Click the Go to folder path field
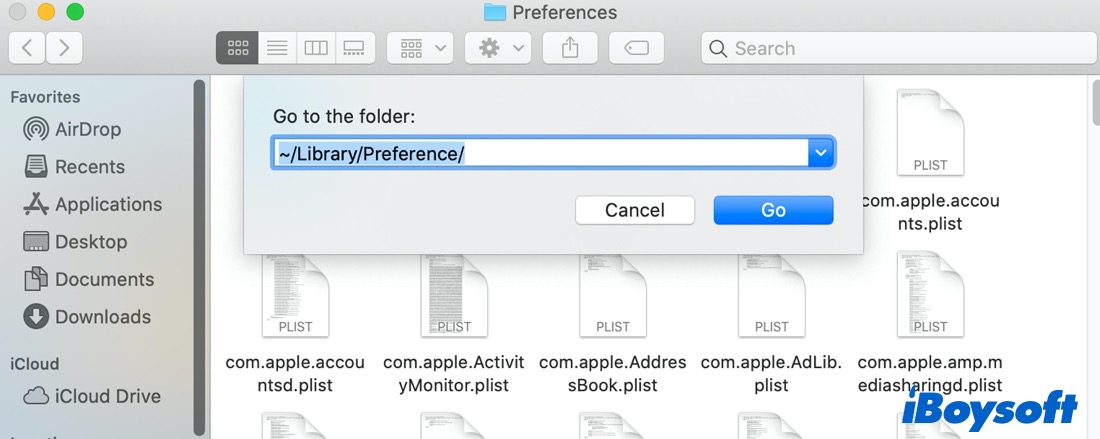1100x439 pixels. pos(540,153)
